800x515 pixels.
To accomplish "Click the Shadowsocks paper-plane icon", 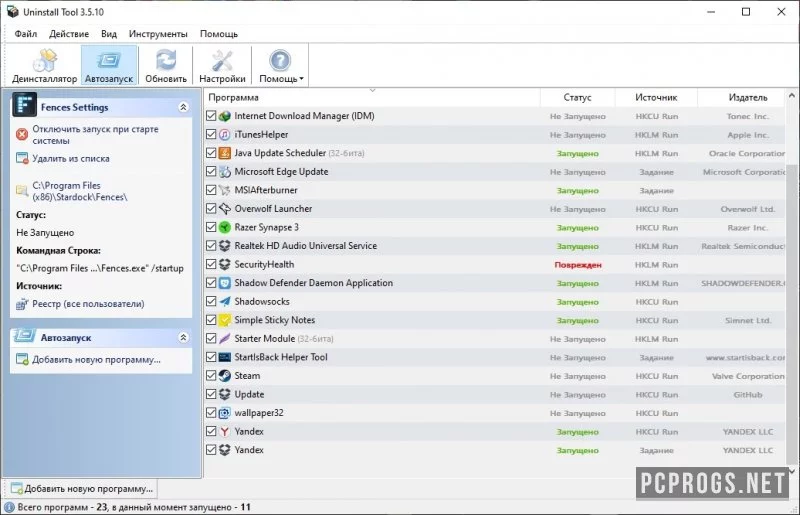I will click(224, 302).
